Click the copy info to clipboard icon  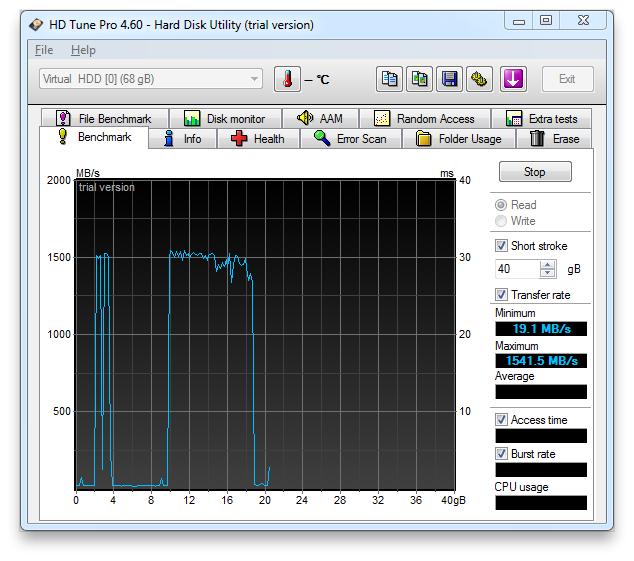389,79
